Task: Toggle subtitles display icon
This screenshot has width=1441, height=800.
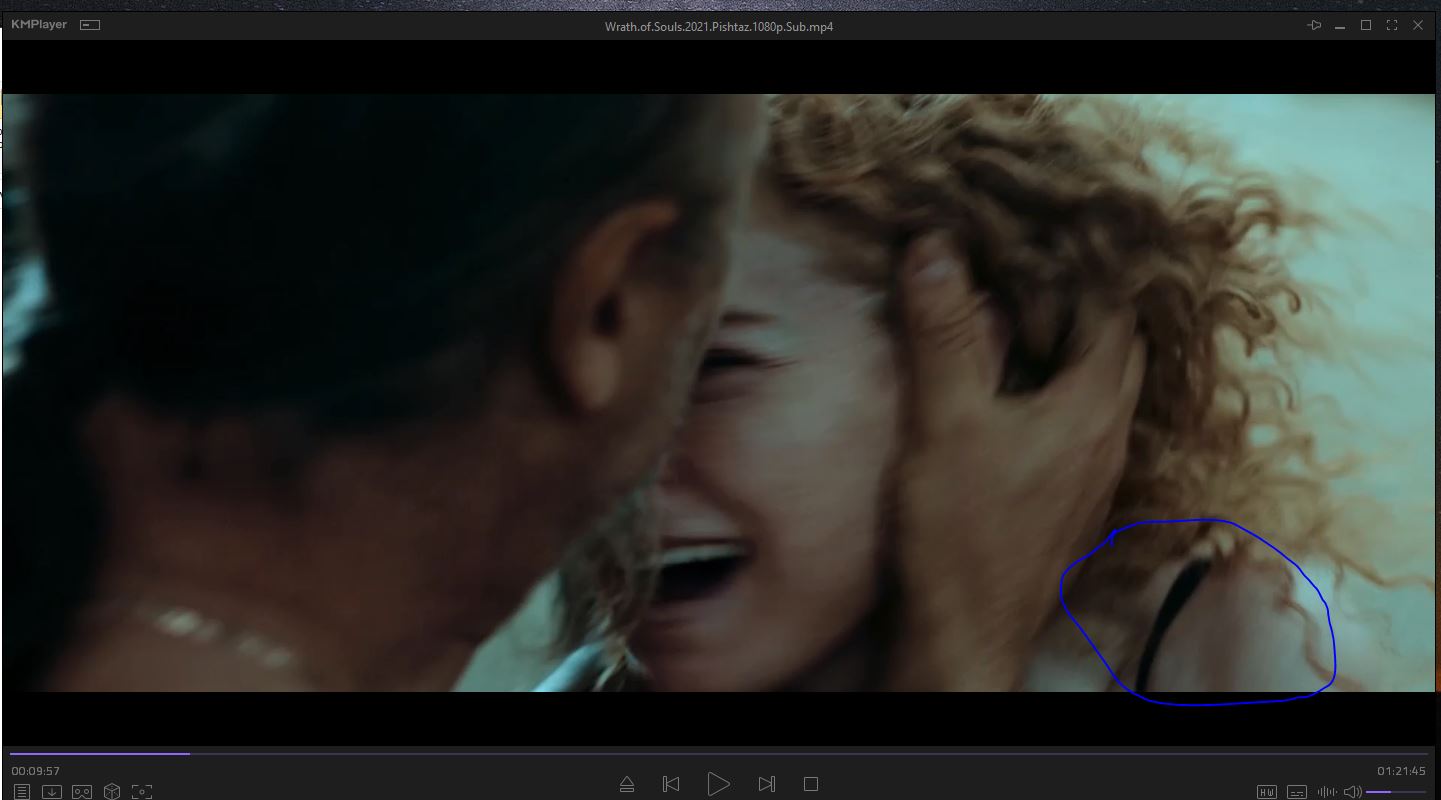Action: tap(1297, 792)
